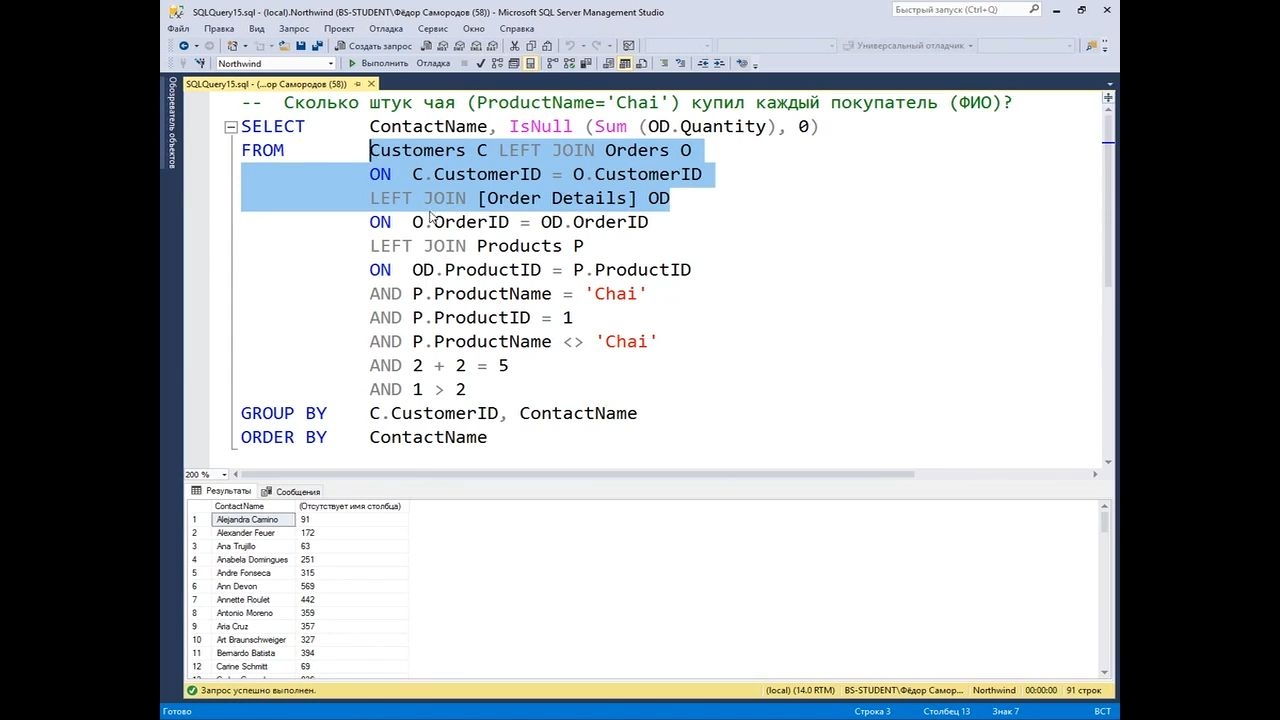The height and width of the screenshot is (720, 1280).
Task: Click the New Project toolbar icon
Action: [x=232, y=46]
